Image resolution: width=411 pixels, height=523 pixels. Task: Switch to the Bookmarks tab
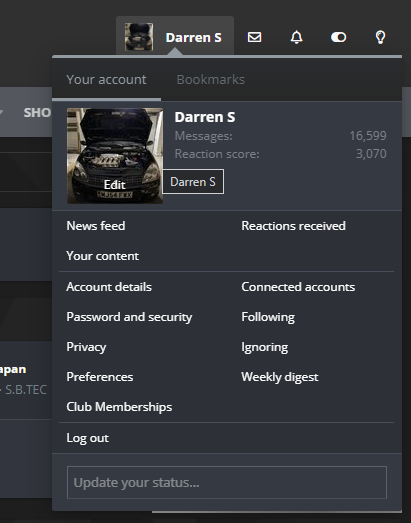coord(211,79)
